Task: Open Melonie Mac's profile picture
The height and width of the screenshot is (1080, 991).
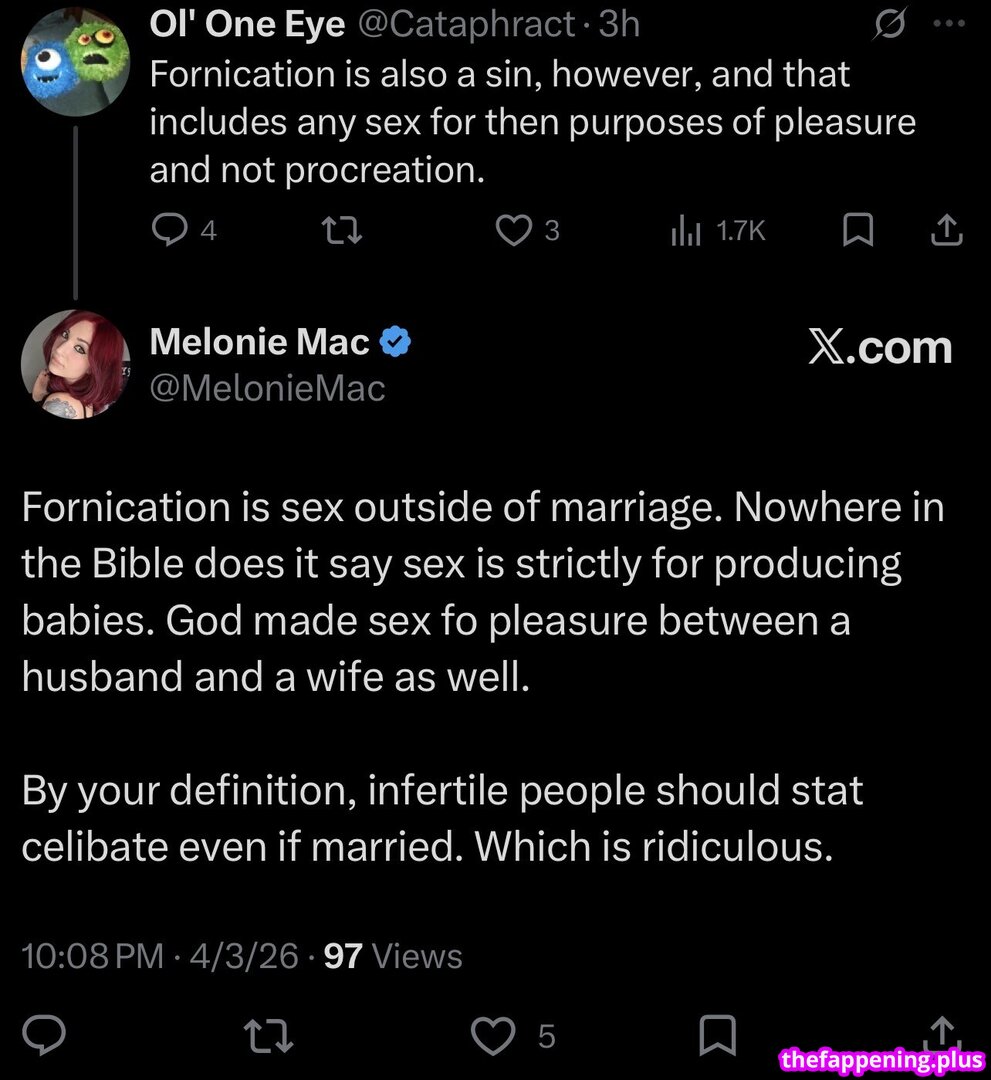Action: [x=76, y=365]
